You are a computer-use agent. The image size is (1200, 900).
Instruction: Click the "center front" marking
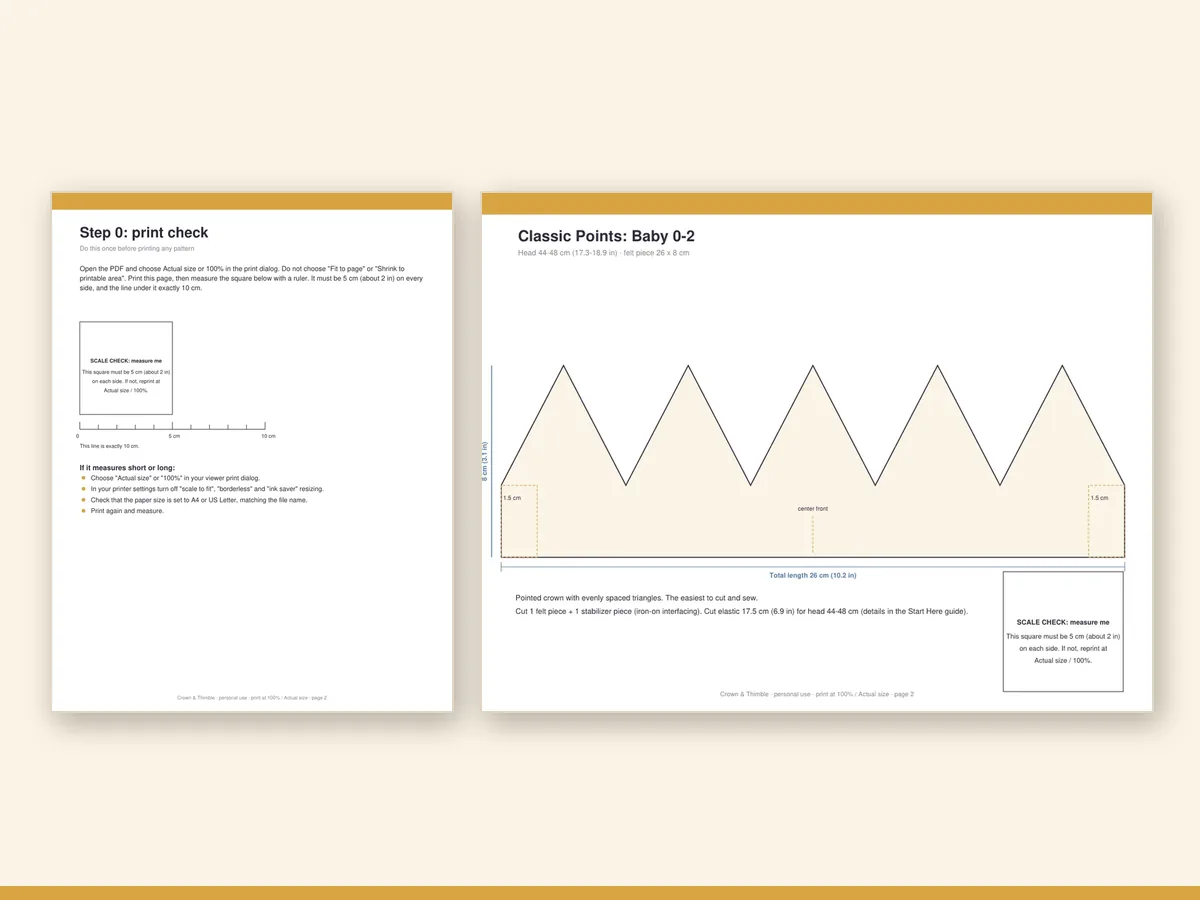pyautogui.click(x=813, y=509)
